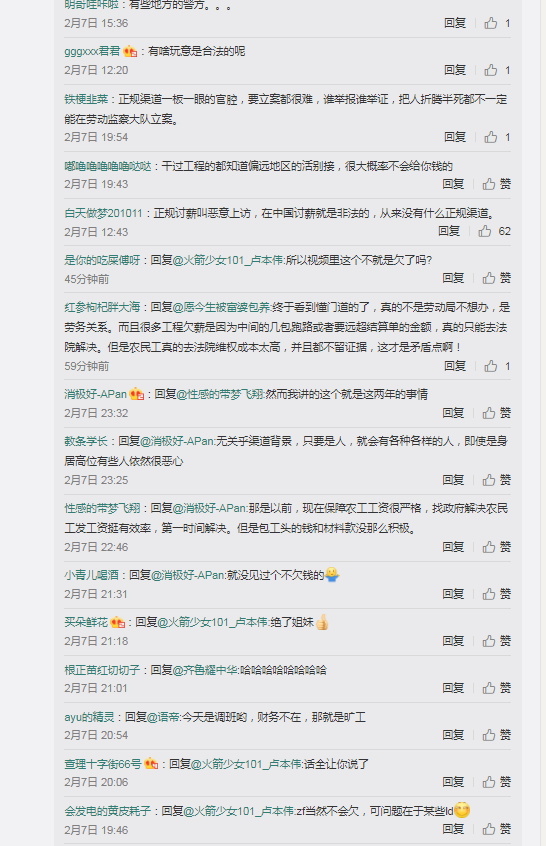Open the @火箭少女101_卢本伟 mention in 买朵鲜花's reply
This screenshot has width=546, height=846.
point(212,623)
